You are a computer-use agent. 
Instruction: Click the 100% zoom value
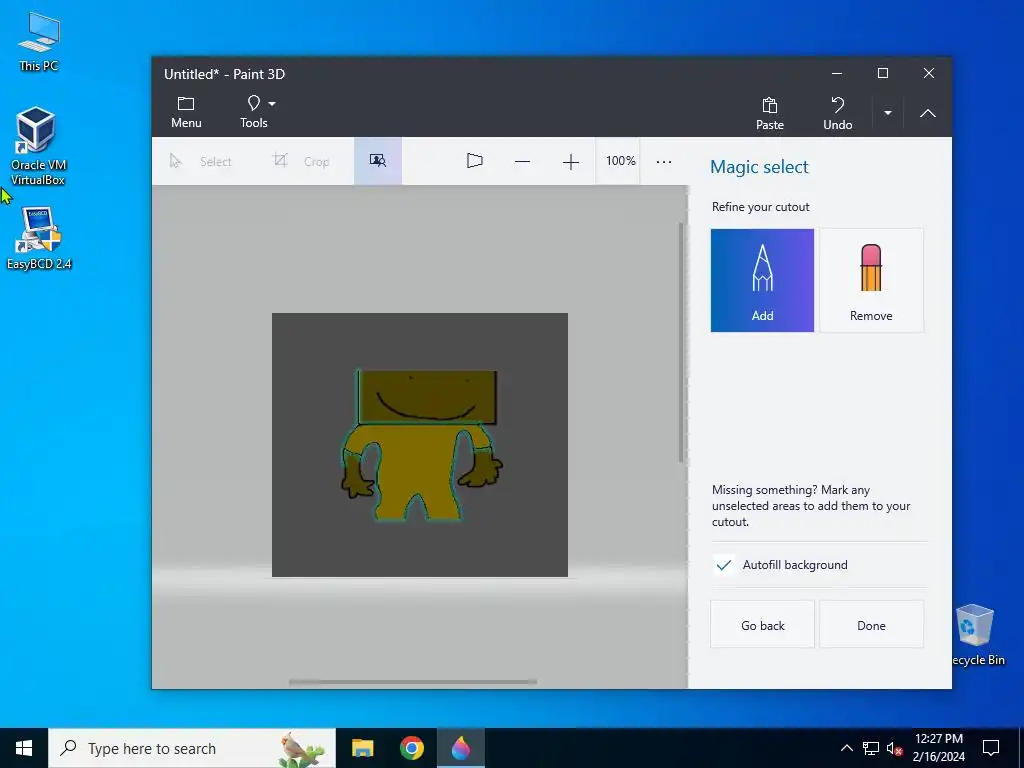[620, 161]
